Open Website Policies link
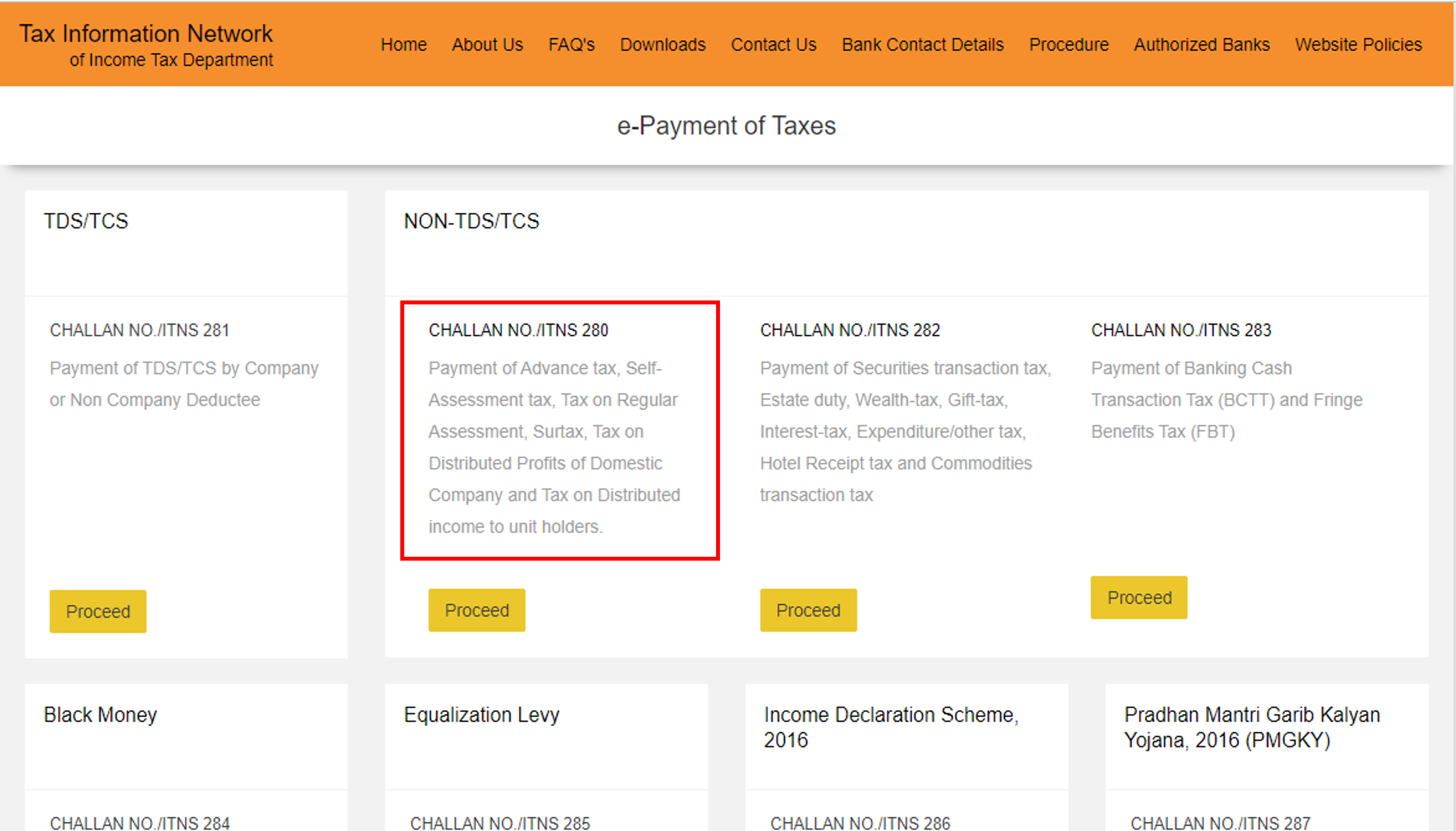Screen dimensions: 1456x831 click(x=1358, y=45)
